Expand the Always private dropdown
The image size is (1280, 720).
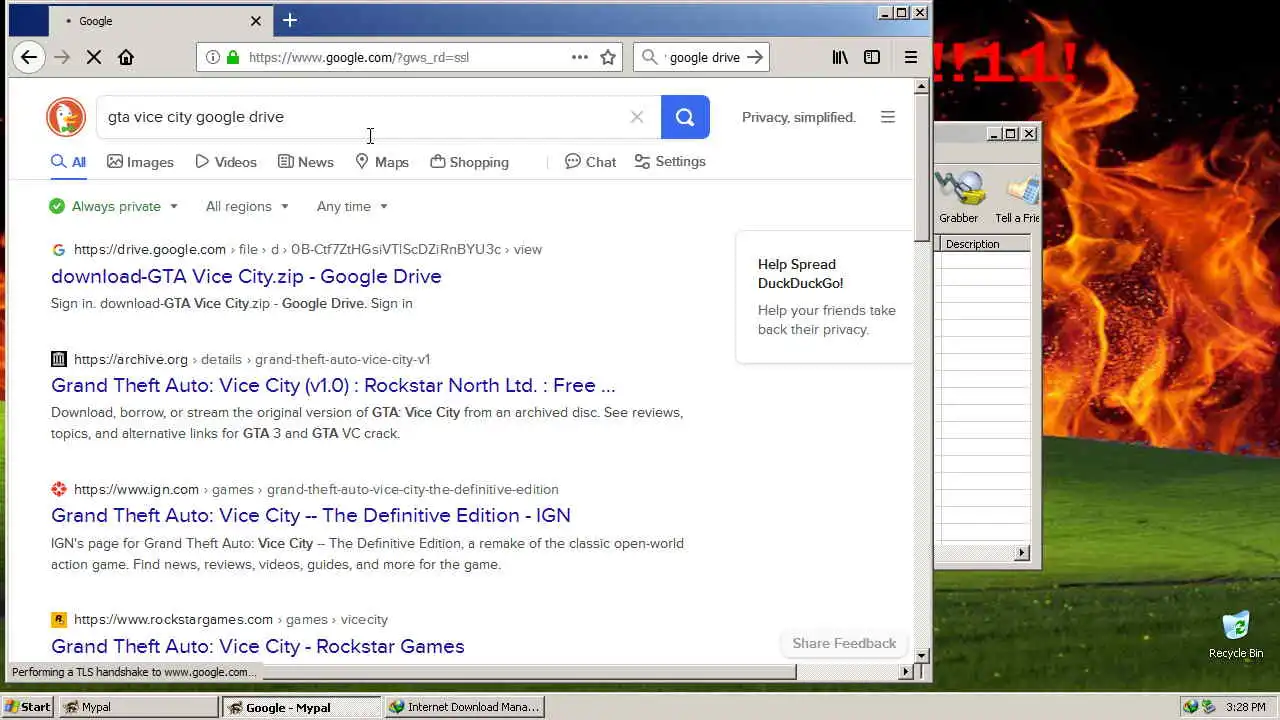click(114, 206)
